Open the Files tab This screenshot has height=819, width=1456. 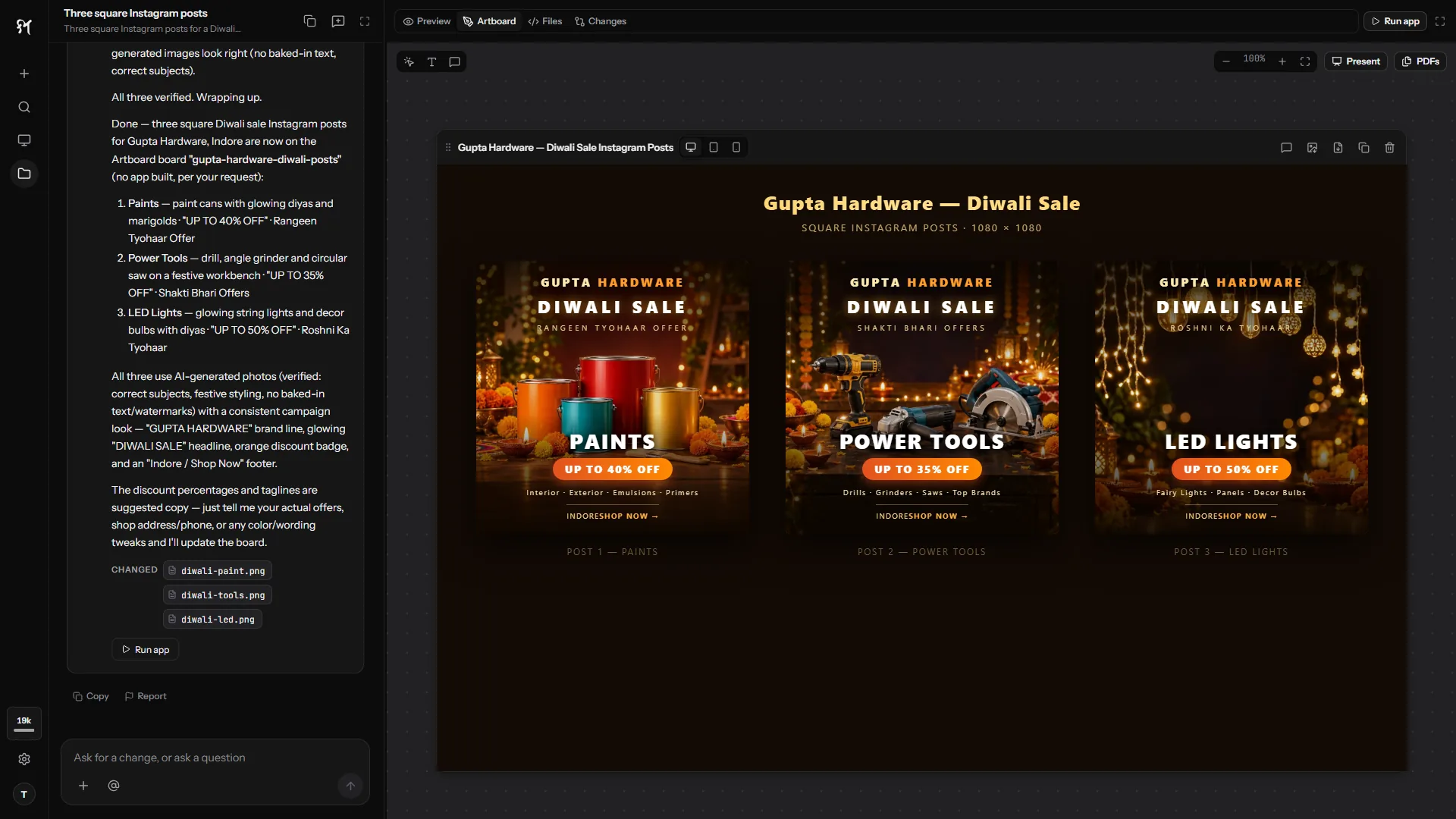(545, 21)
